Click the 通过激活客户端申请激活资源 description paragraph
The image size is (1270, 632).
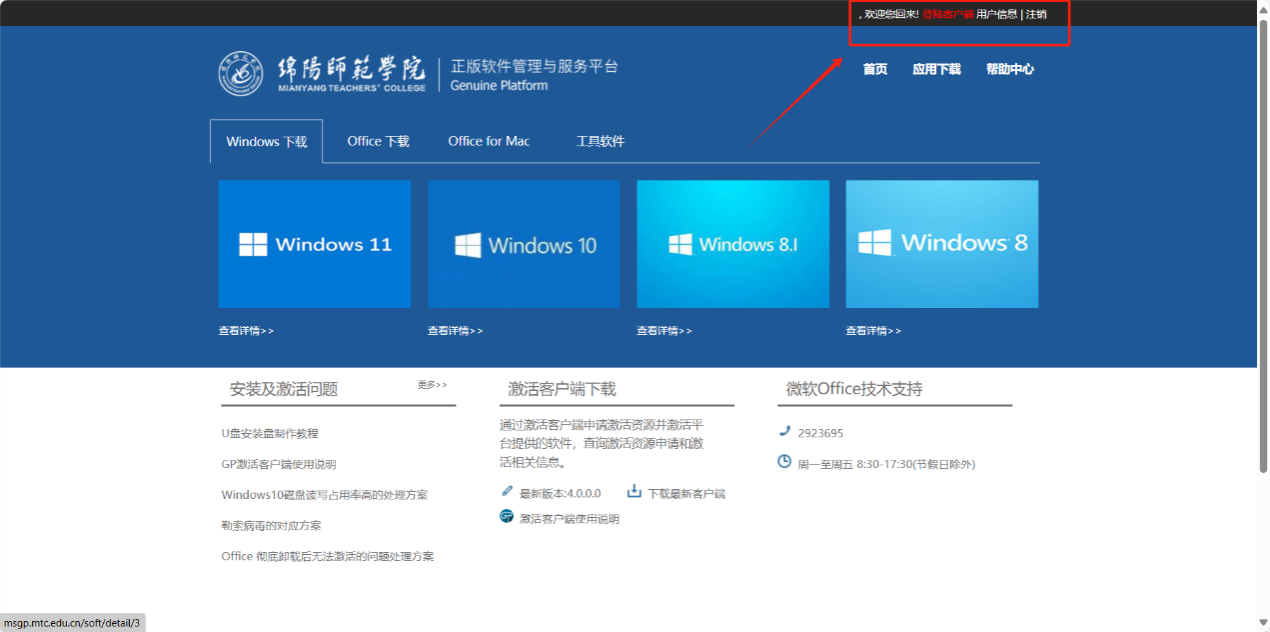[x=602, y=443]
